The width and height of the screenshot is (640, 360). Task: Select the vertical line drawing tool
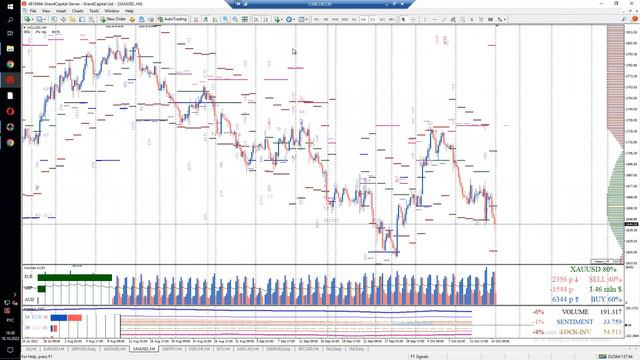click(x=425, y=19)
